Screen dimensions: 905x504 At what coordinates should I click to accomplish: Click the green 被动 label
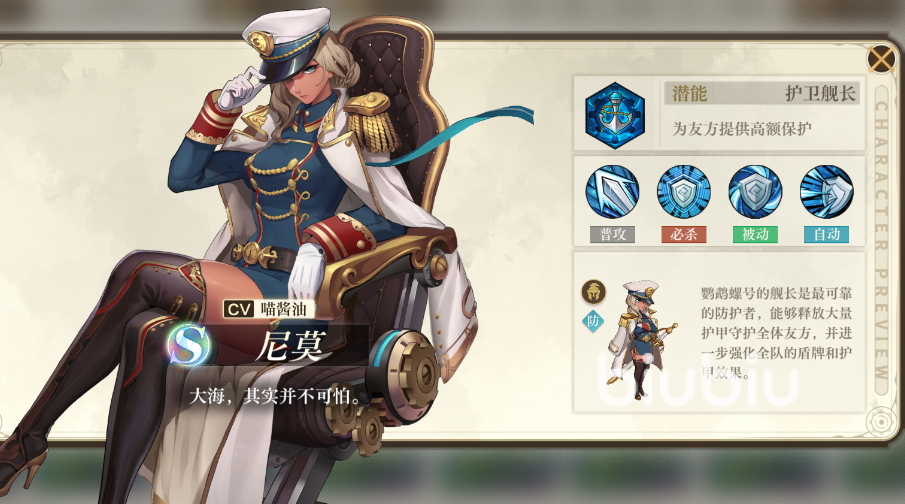[755, 234]
